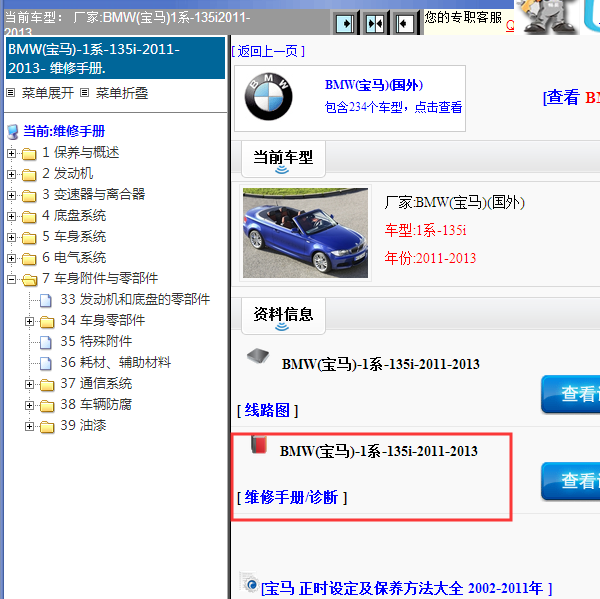Screen dimensions: 600x599
Task: Click the 菜单折叠 list icon
Action: [x=85, y=93]
